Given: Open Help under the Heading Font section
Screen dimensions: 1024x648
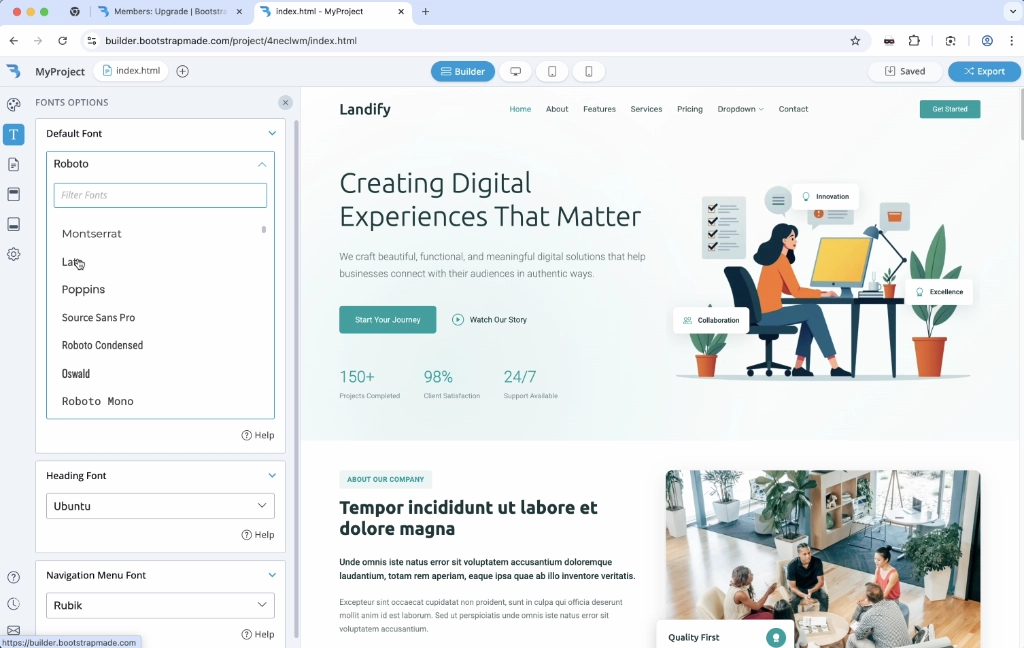Looking at the screenshot, I should 258,534.
